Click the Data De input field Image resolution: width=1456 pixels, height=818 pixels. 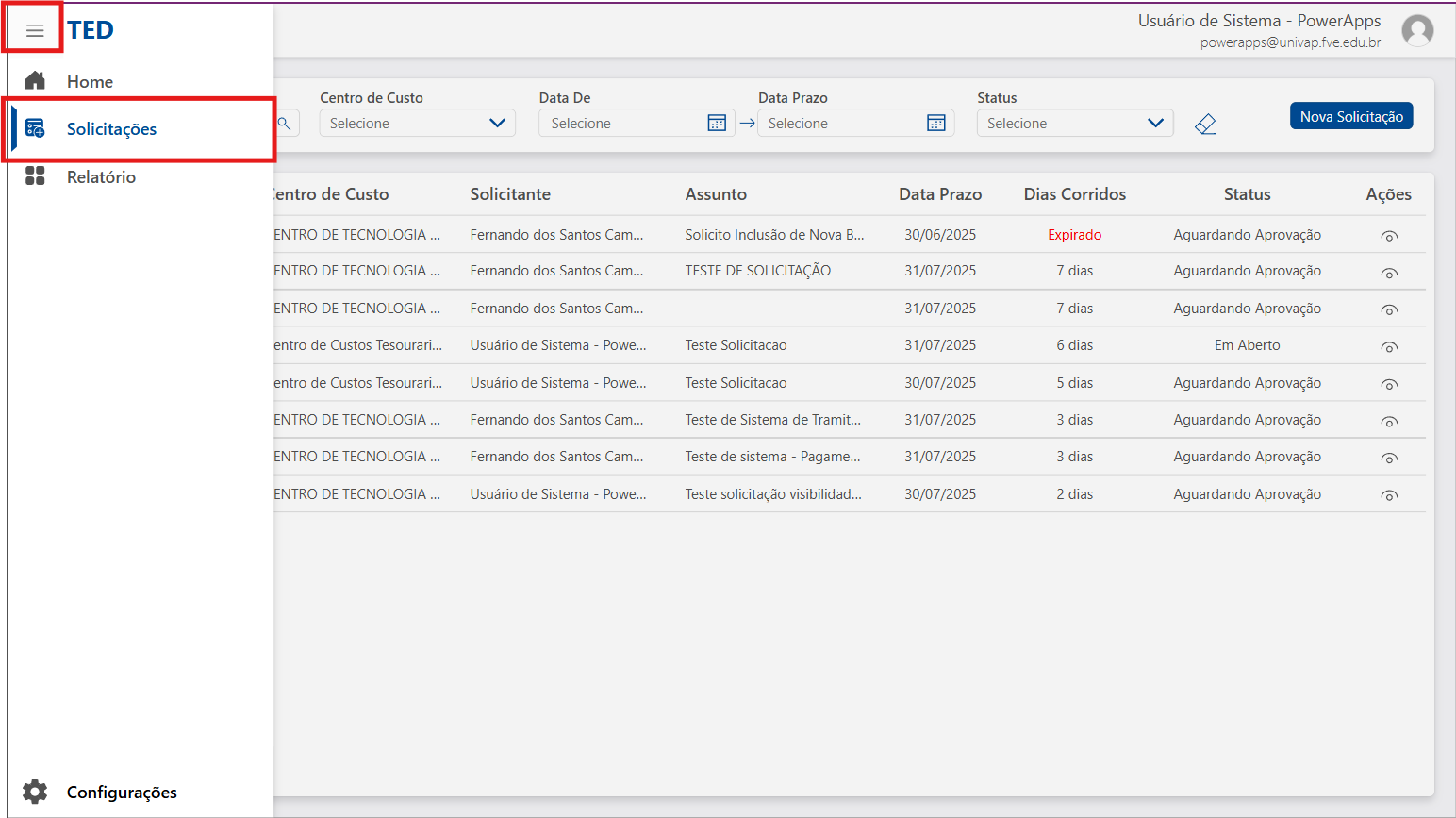point(622,124)
